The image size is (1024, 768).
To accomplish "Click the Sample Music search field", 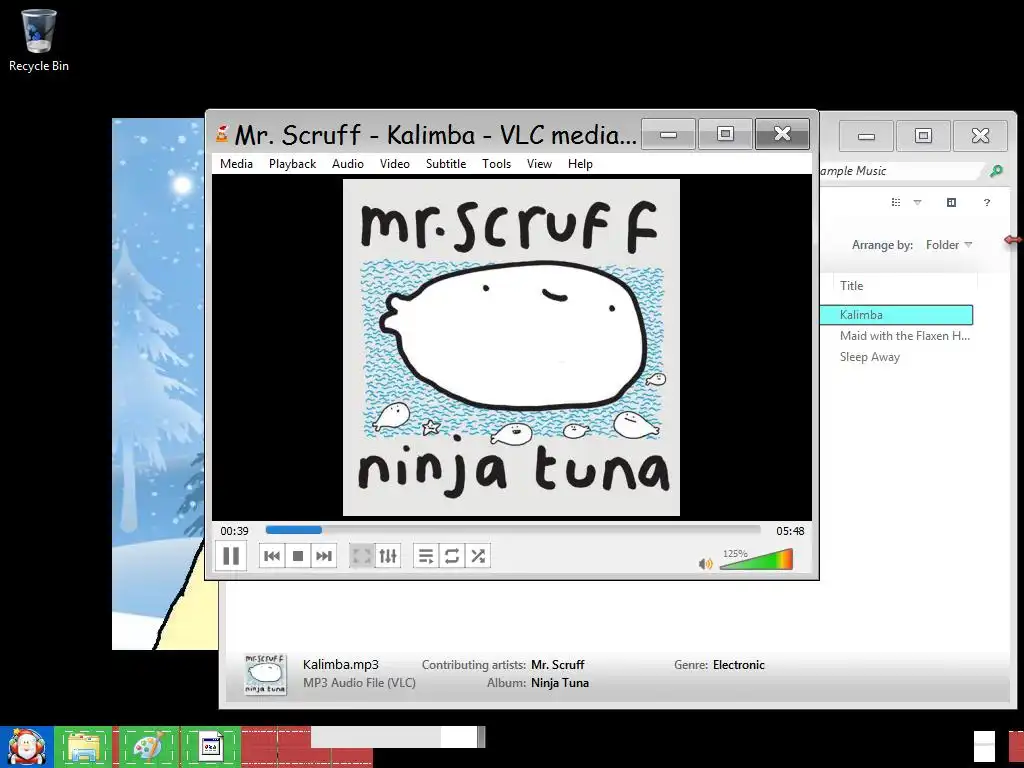I will coord(901,171).
